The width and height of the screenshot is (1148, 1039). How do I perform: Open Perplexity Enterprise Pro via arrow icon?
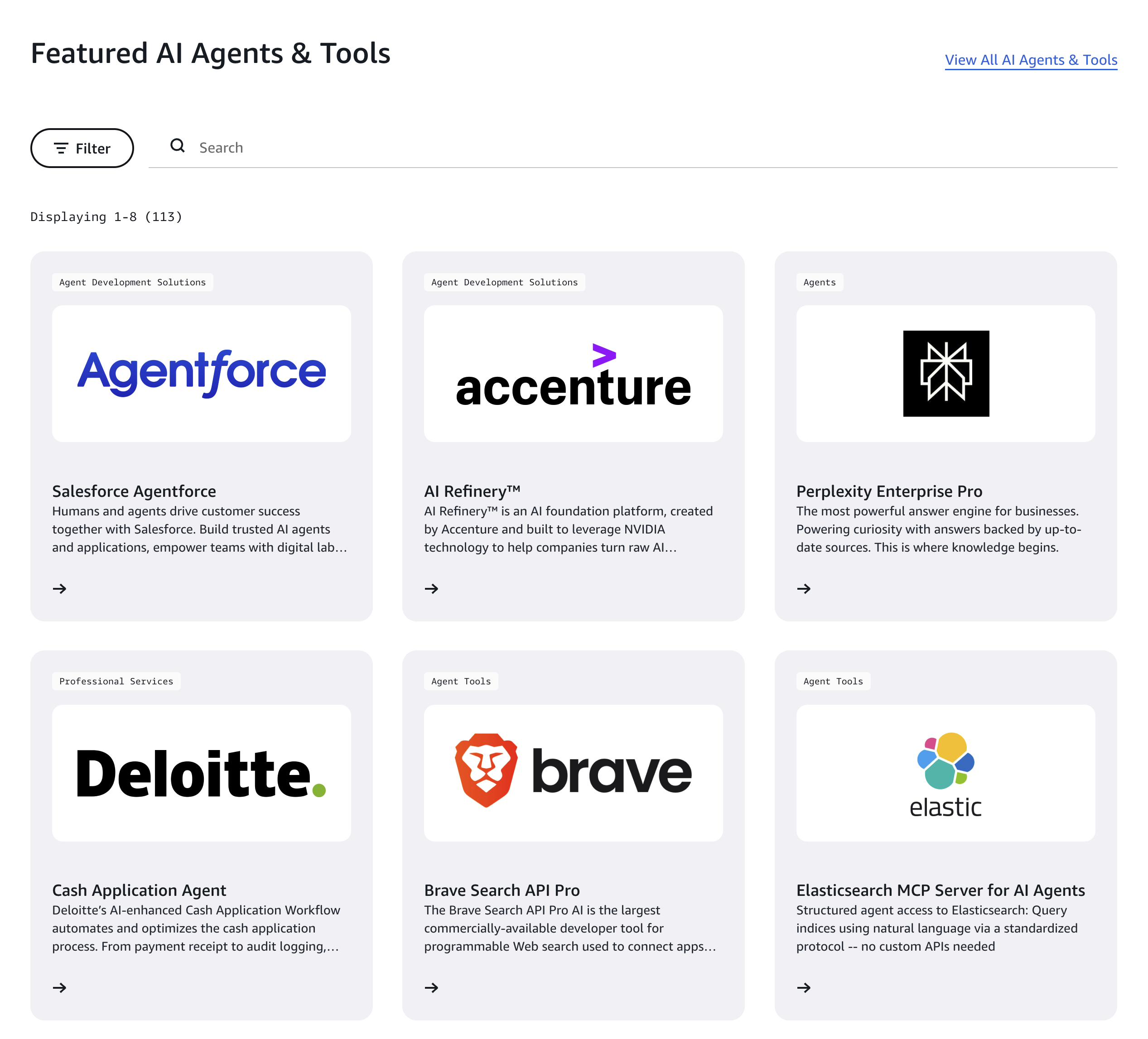pyautogui.click(x=804, y=589)
